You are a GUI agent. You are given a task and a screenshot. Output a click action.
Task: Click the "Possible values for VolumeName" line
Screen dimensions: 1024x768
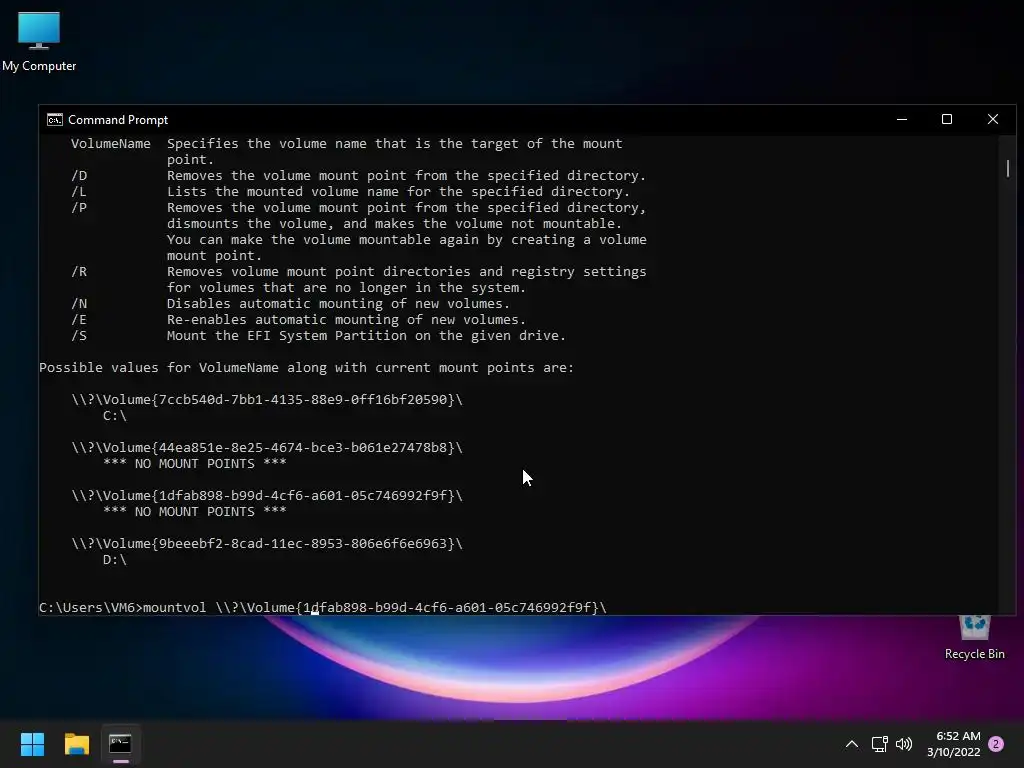(306, 368)
